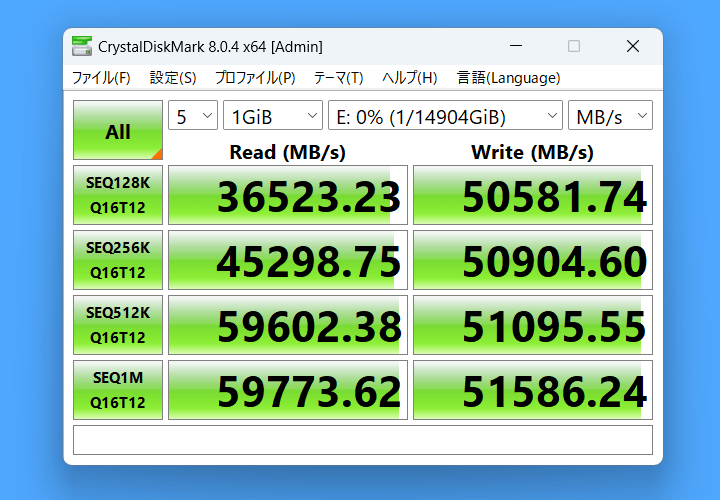Open the MB/s unit dropdown
The height and width of the screenshot is (500, 720).
[610, 115]
